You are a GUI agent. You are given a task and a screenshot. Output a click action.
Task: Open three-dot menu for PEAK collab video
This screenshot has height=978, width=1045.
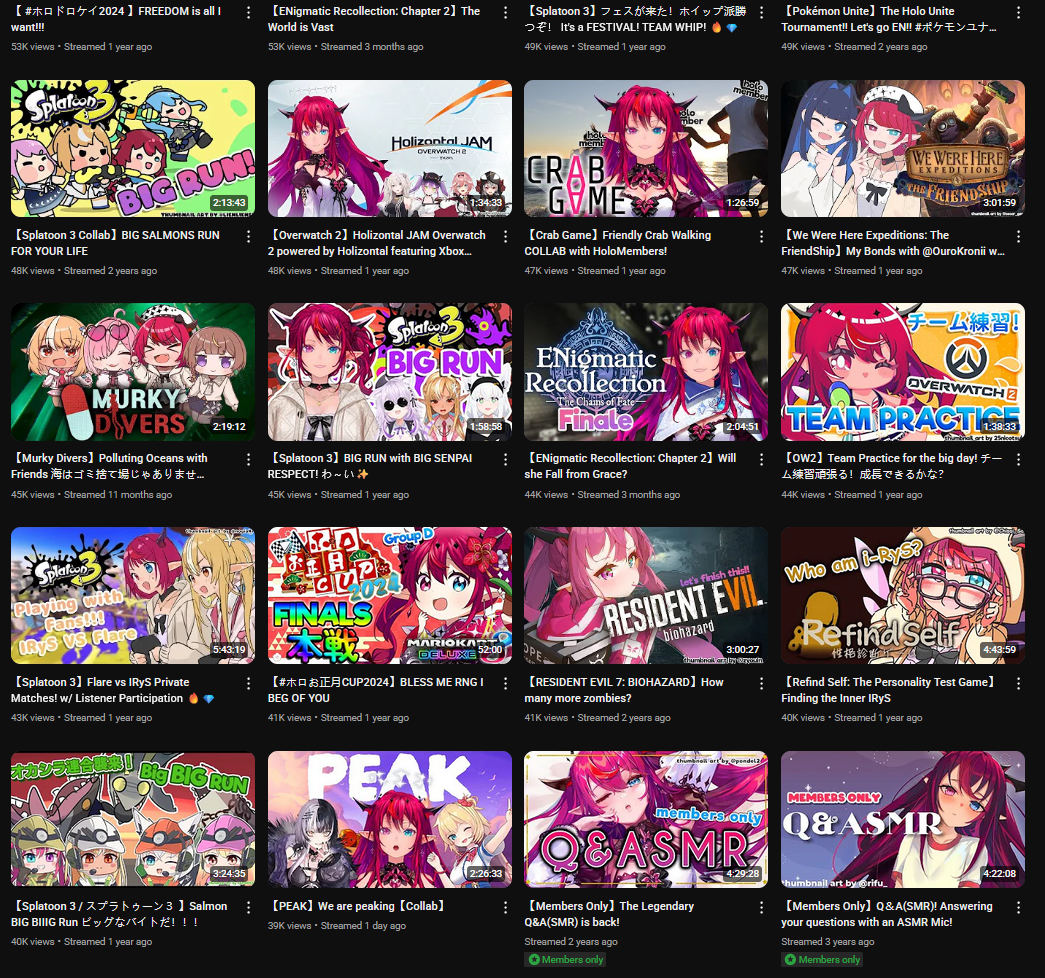point(505,907)
